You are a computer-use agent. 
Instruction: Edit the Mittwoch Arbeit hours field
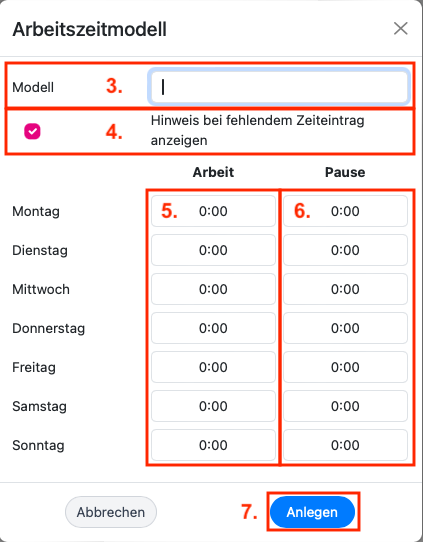click(213, 289)
